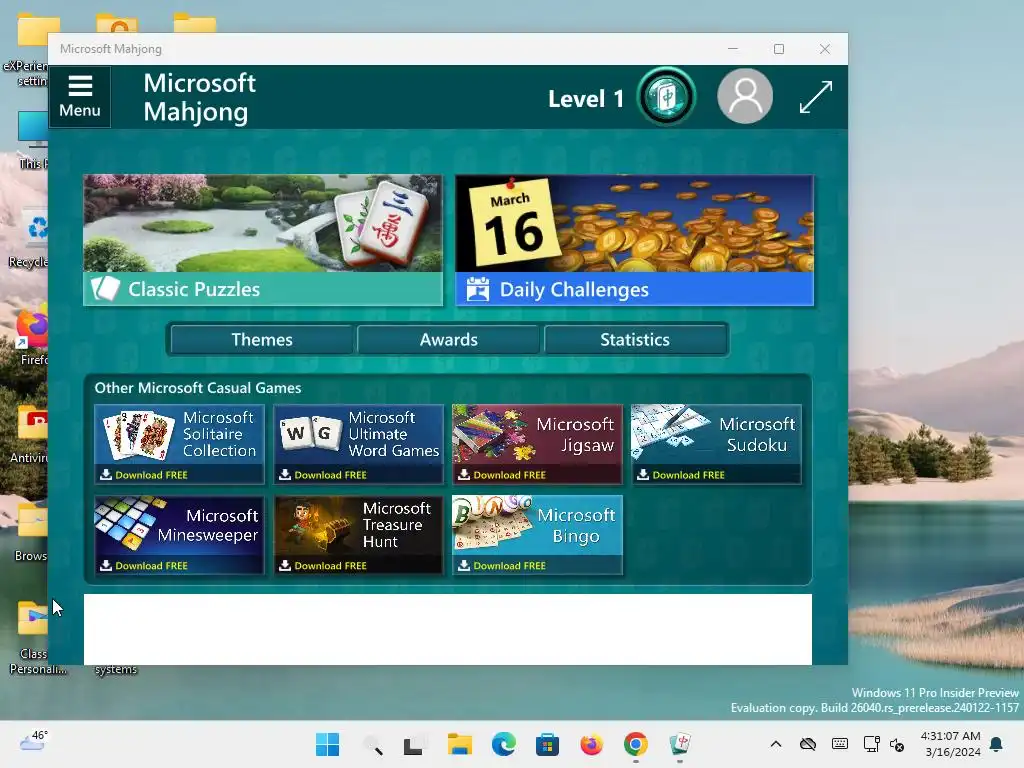This screenshot has height=768, width=1024.
Task: Open taskbar Search
Action: (372, 745)
